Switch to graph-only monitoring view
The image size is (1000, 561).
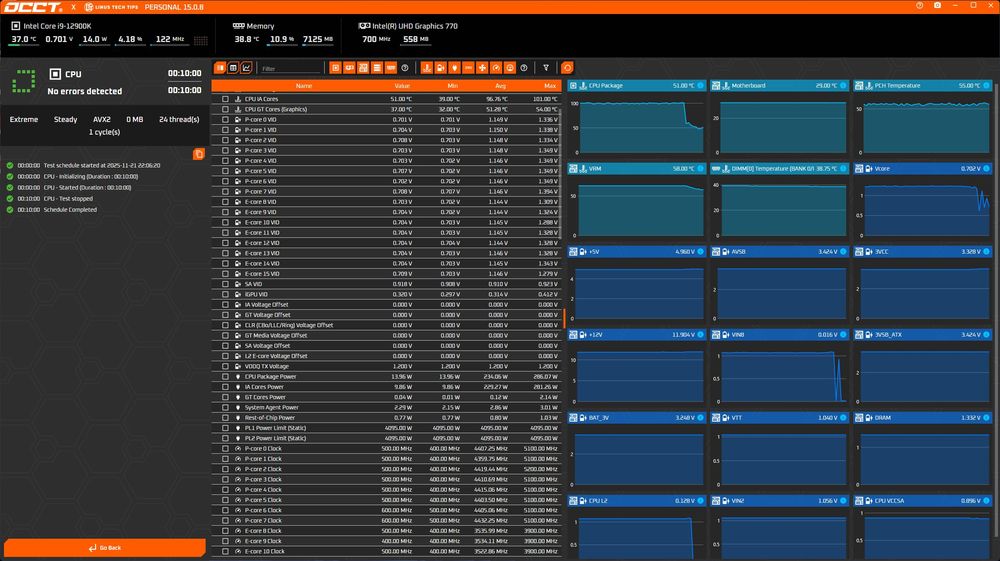coord(246,68)
